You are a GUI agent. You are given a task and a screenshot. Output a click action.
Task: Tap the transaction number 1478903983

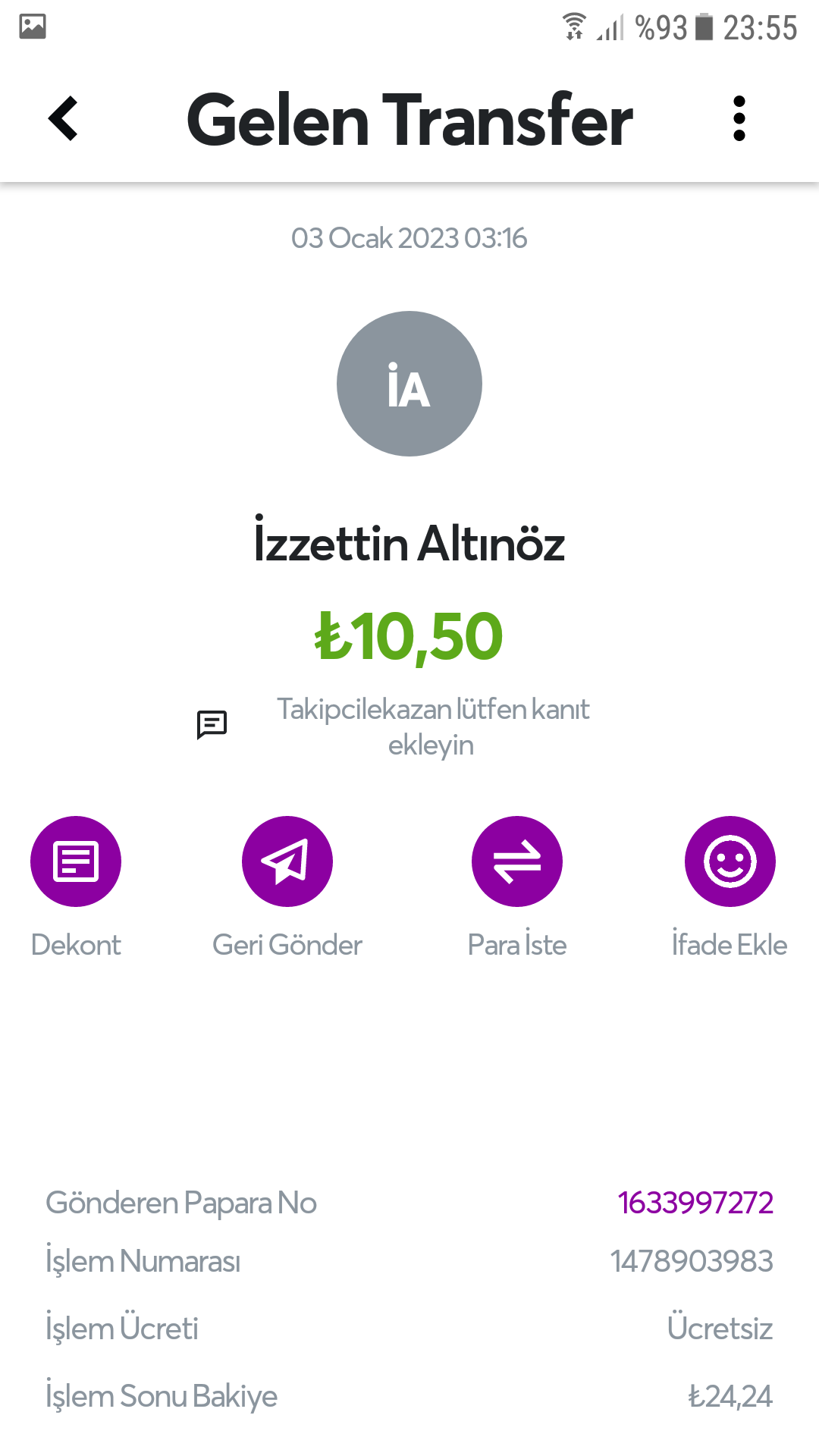692,1261
